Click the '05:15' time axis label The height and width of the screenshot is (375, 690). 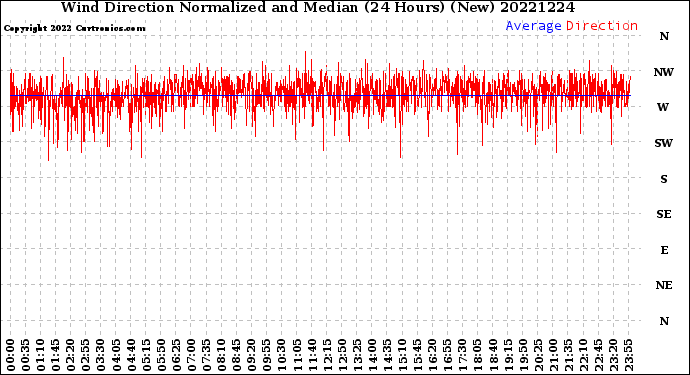[x=146, y=356]
